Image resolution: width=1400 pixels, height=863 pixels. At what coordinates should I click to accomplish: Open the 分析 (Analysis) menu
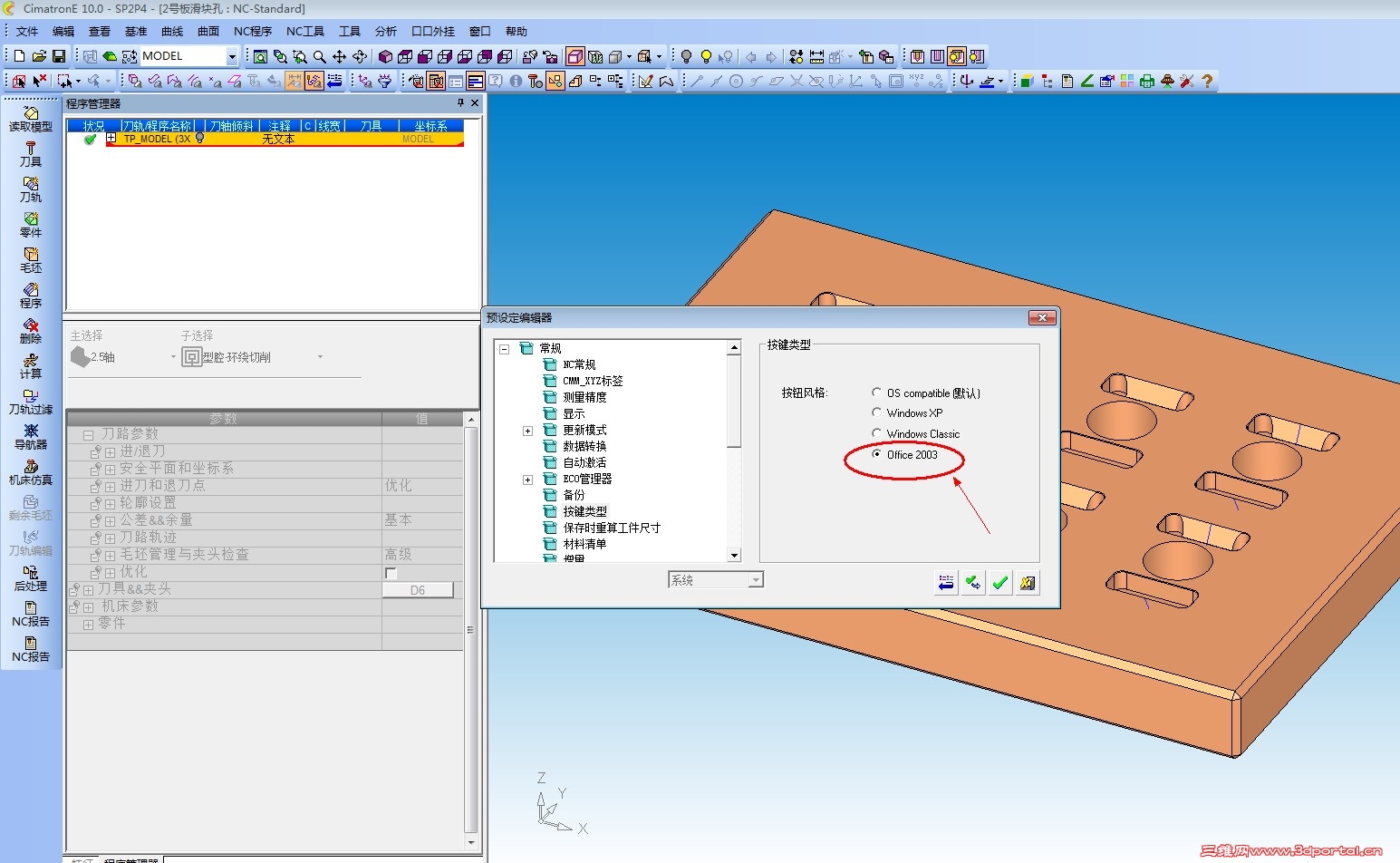click(386, 32)
